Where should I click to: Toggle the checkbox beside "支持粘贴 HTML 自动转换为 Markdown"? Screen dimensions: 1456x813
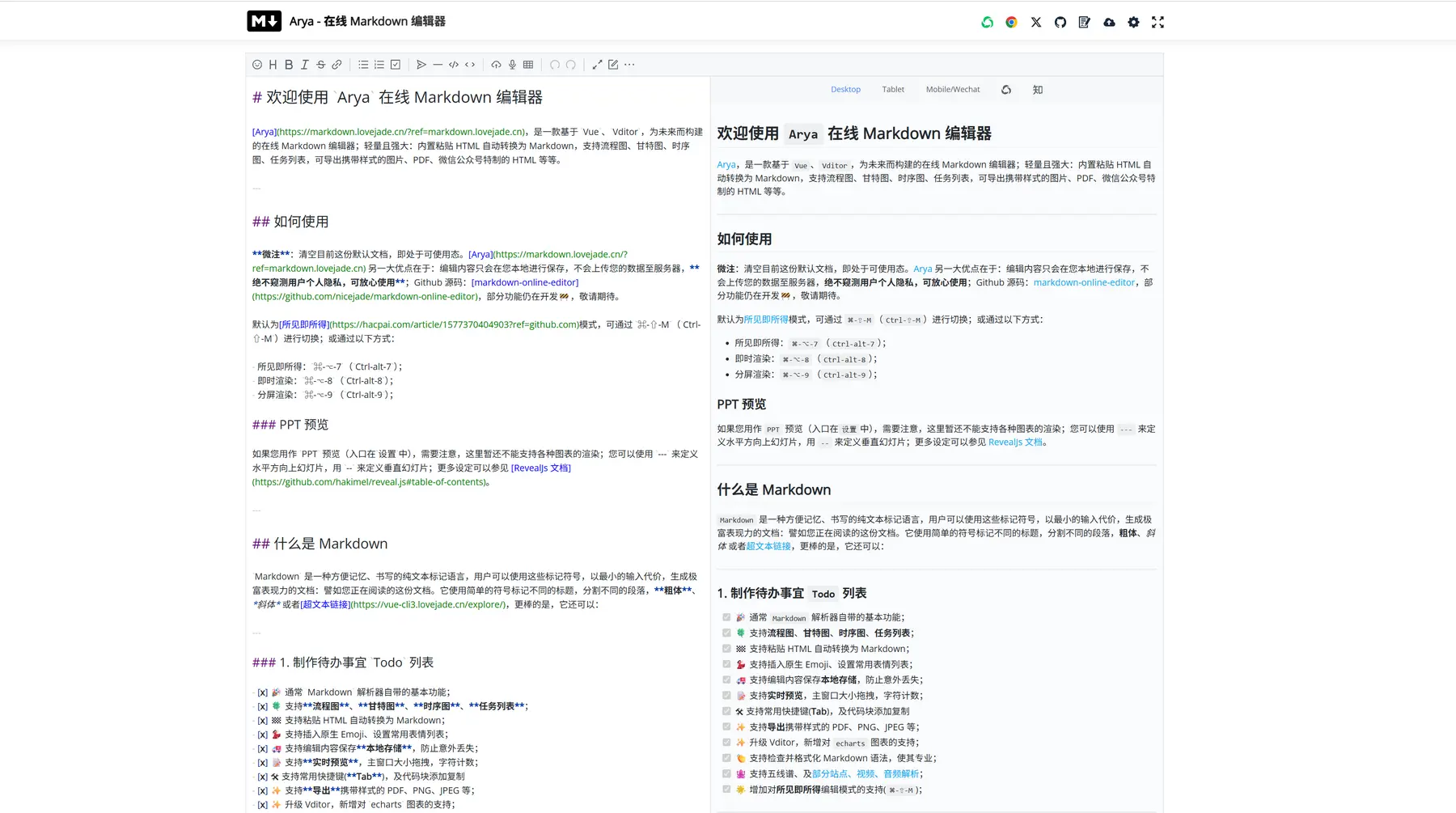click(x=726, y=649)
